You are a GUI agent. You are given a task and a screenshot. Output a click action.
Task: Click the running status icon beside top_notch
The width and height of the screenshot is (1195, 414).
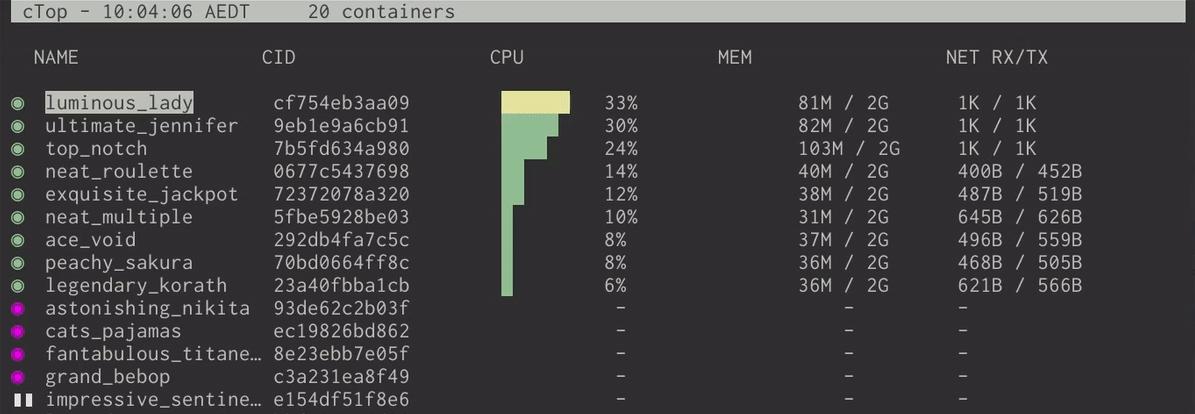point(17,149)
